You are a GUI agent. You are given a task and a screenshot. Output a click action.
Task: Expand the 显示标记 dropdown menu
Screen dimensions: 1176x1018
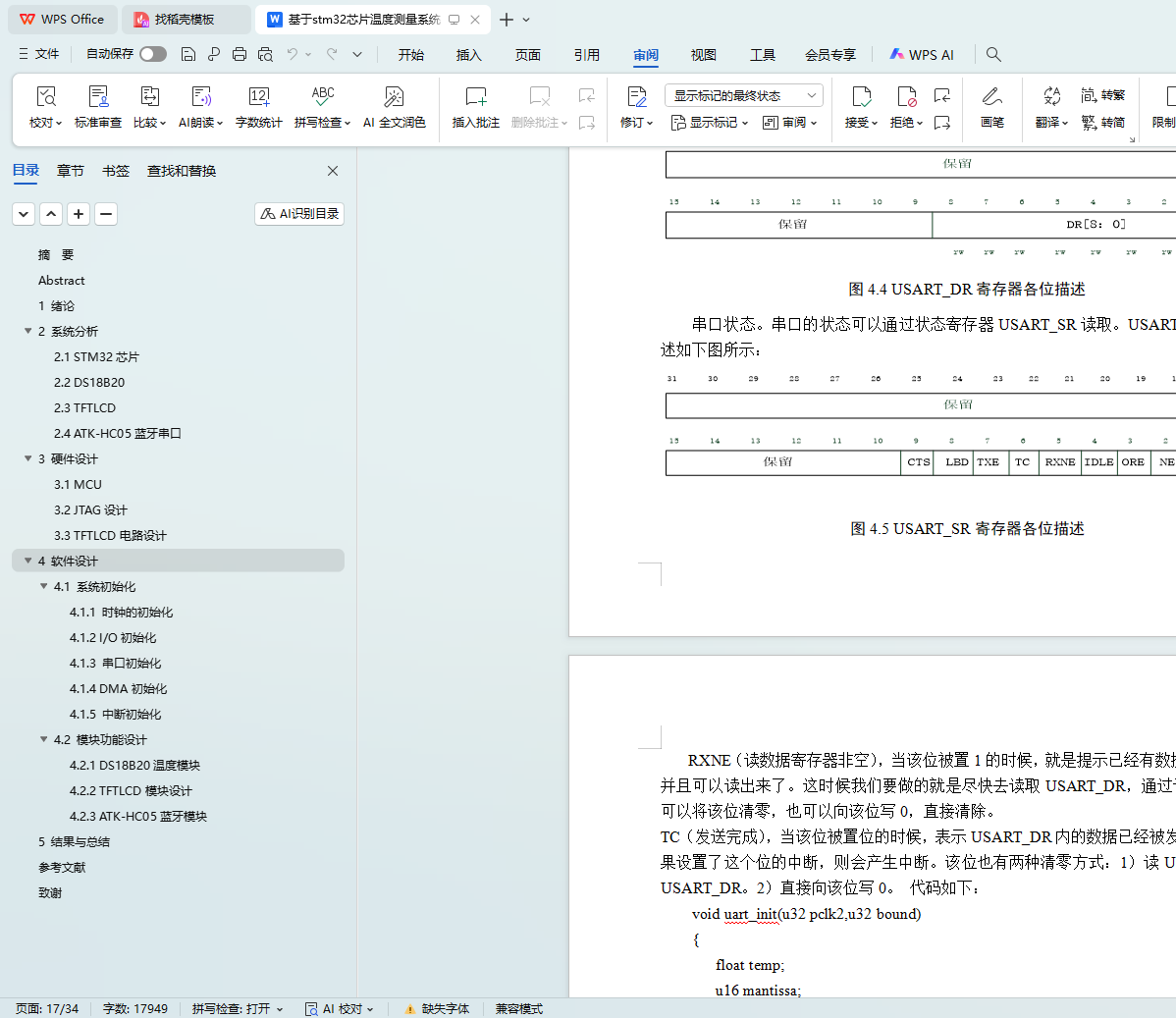click(710, 123)
